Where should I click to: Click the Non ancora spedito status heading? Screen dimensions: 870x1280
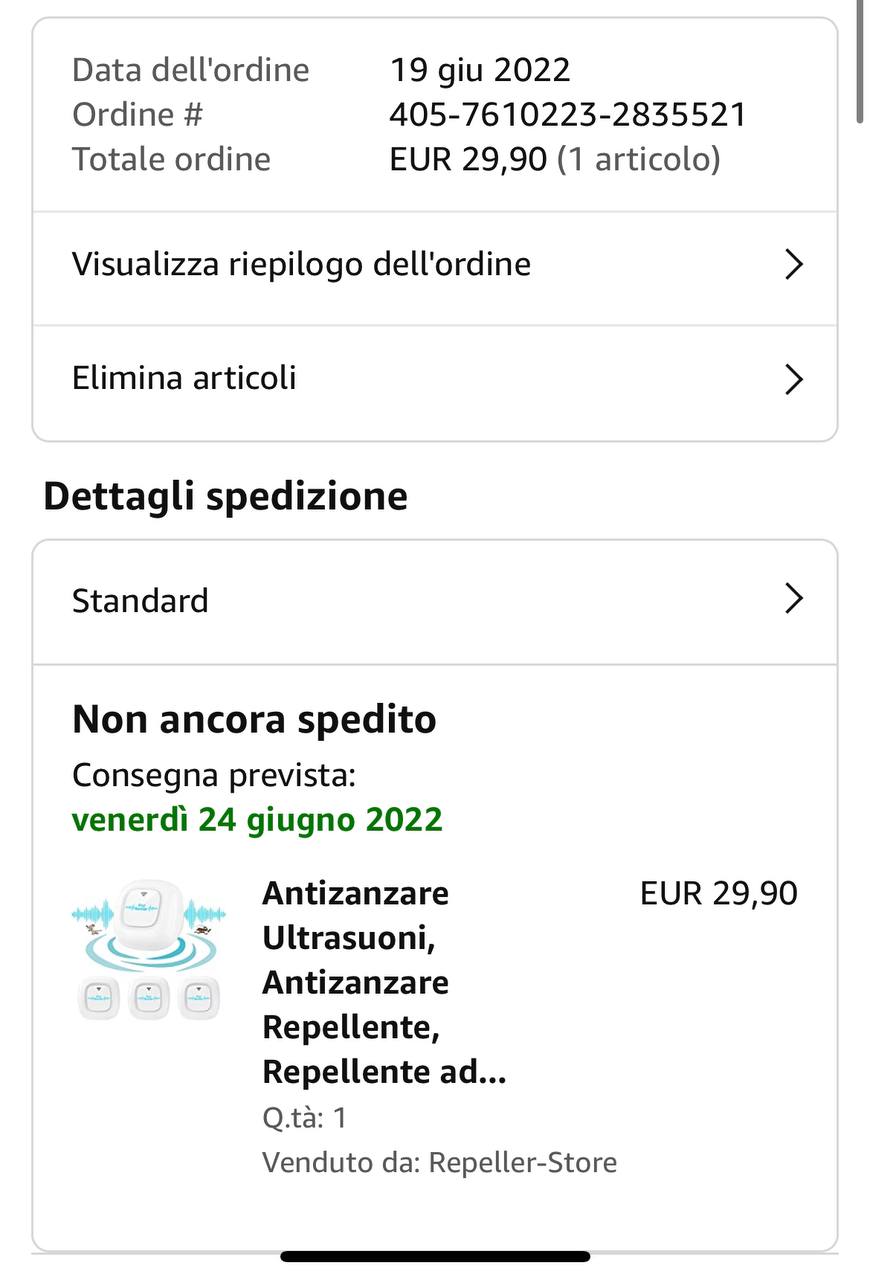(254, 719)
